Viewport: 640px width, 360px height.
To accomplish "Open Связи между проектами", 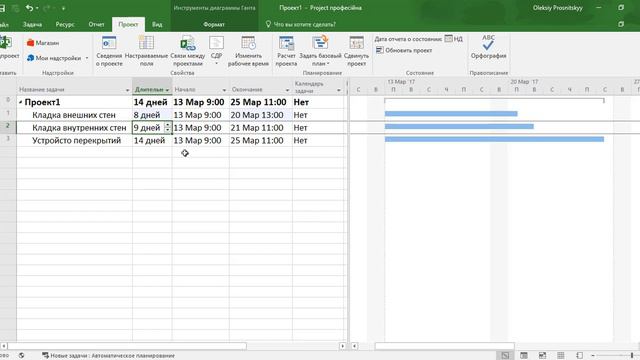I will 188,51.
